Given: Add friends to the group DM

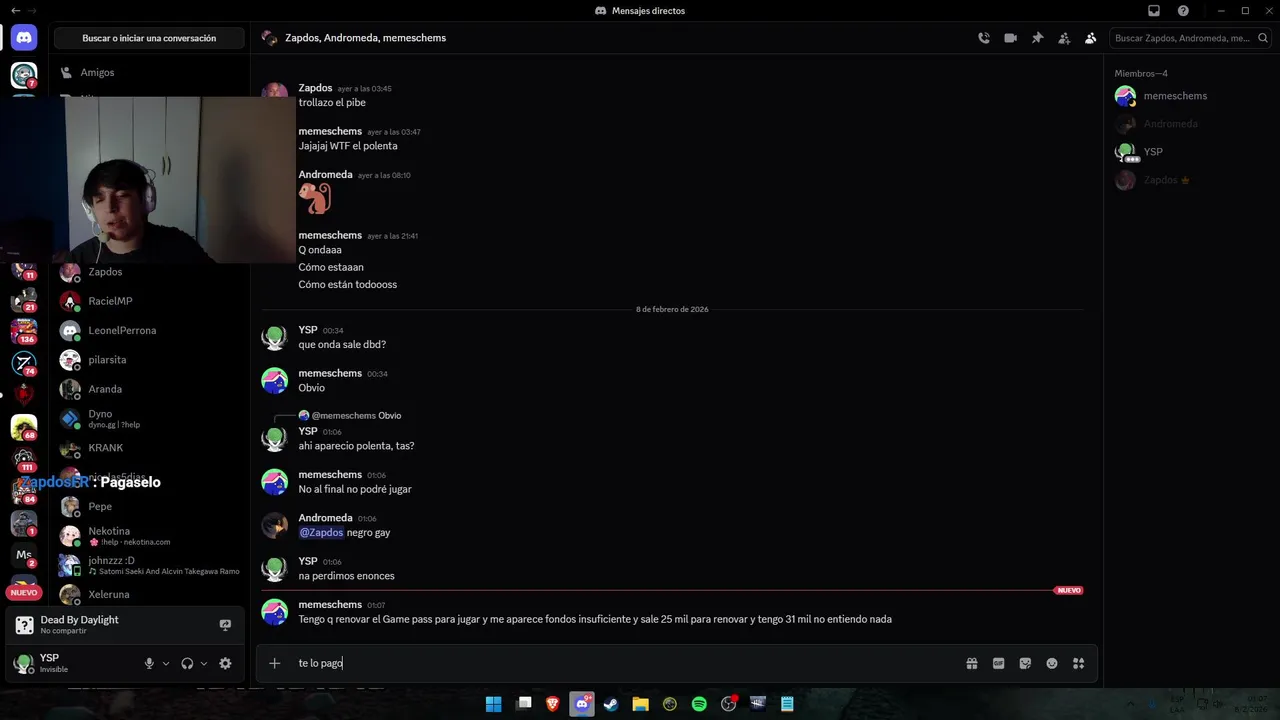Looking at the screenshot, I should pos(1064,38).
